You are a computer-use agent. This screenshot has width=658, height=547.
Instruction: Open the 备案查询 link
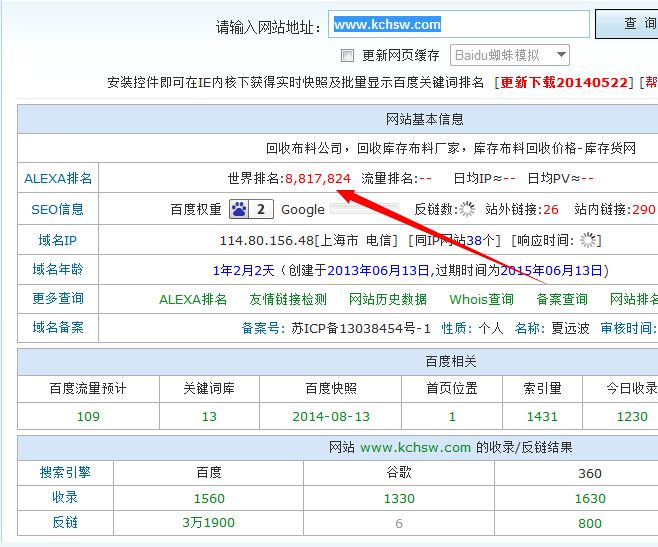coord(562,299)
